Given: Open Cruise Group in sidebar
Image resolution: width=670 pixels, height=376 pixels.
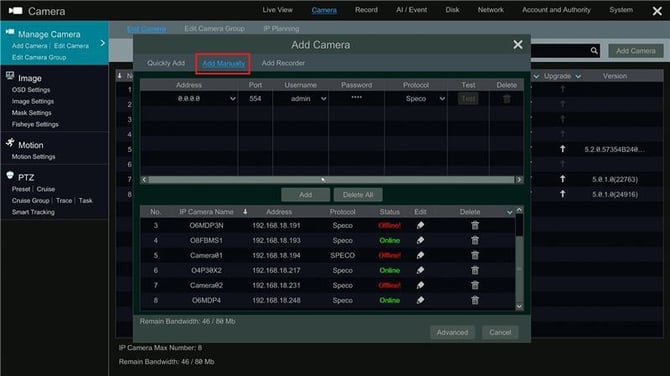Looking at the screenshot, I should pos(30,200).
